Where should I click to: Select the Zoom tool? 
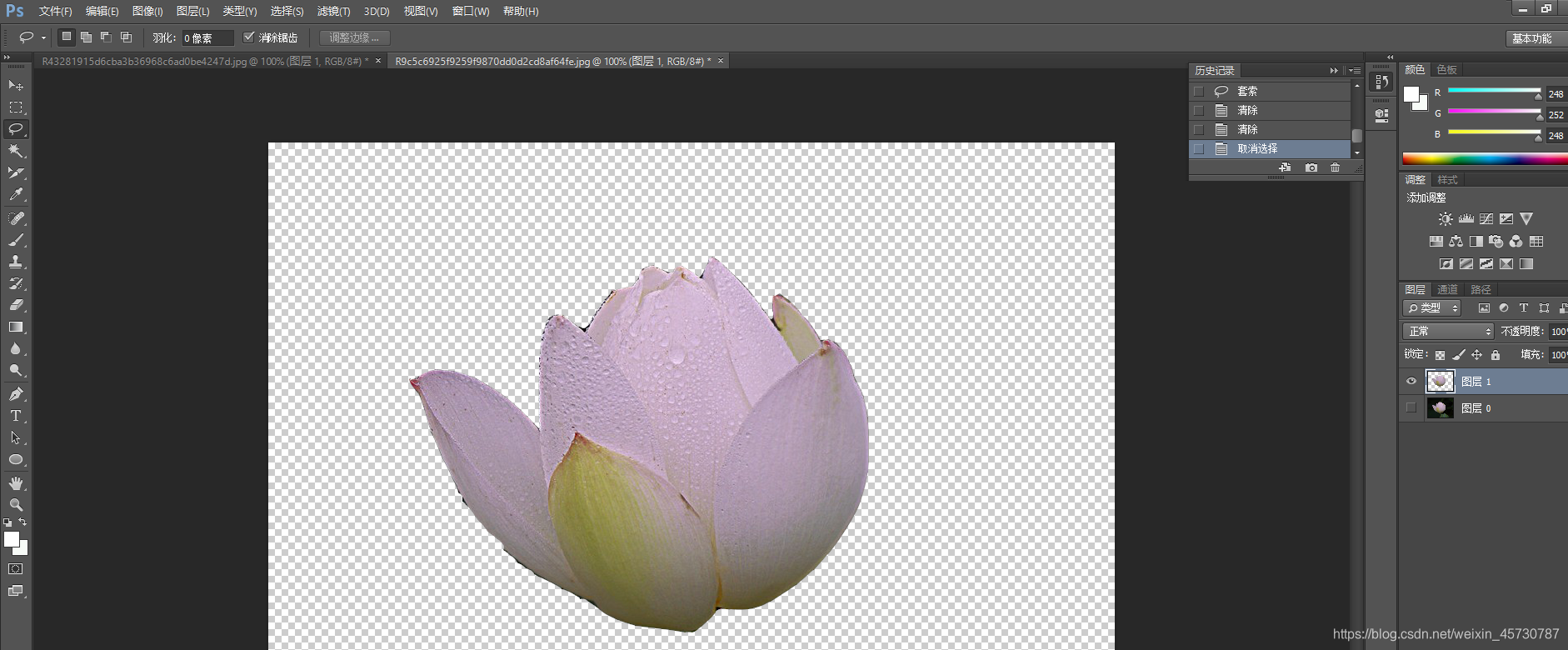[x=16, y=505]
